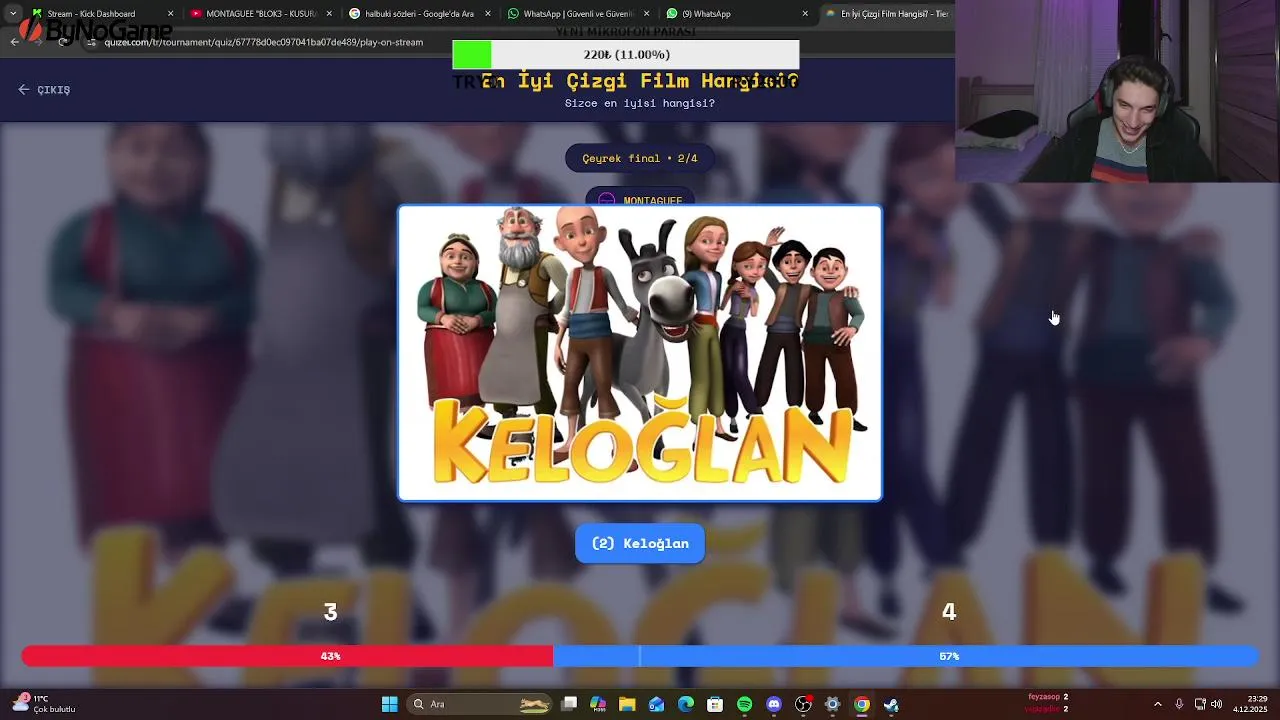1280x720 pixels.
Task: Select the (2) Keloğlan answer button
Action: coord(640,543)
